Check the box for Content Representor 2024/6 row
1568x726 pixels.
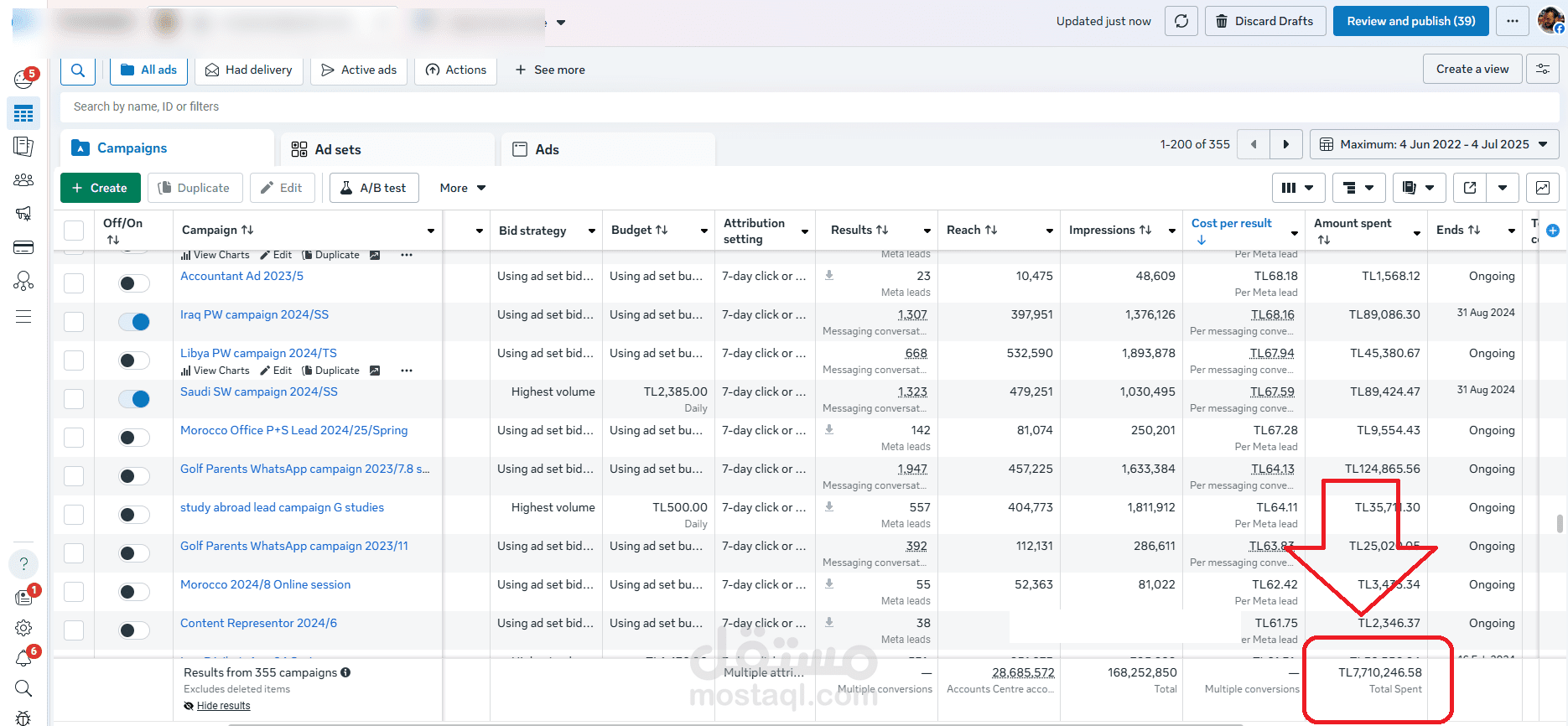(x=74, y=630)
